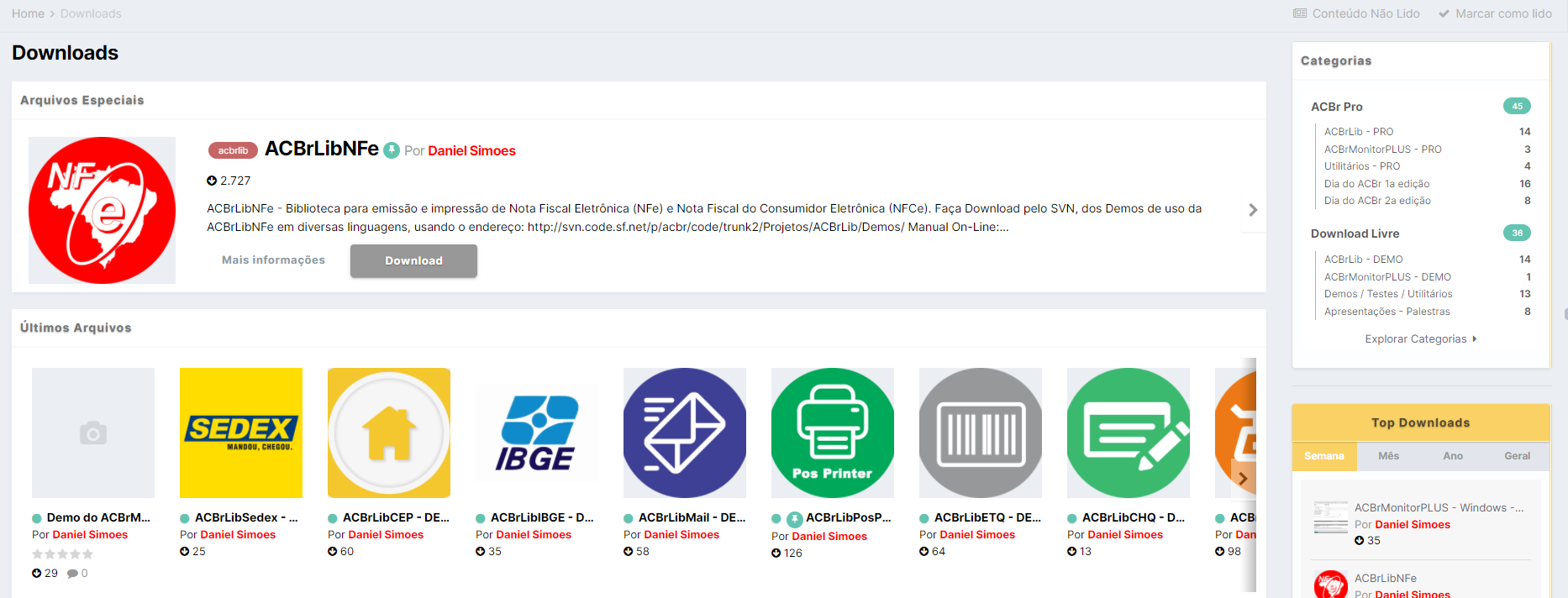Image resolution: width=1568 pixels, height=598 pixels.
Task: Click the Downloads breadcrumb
Action: pyautogui.click(x=91, y=13)
